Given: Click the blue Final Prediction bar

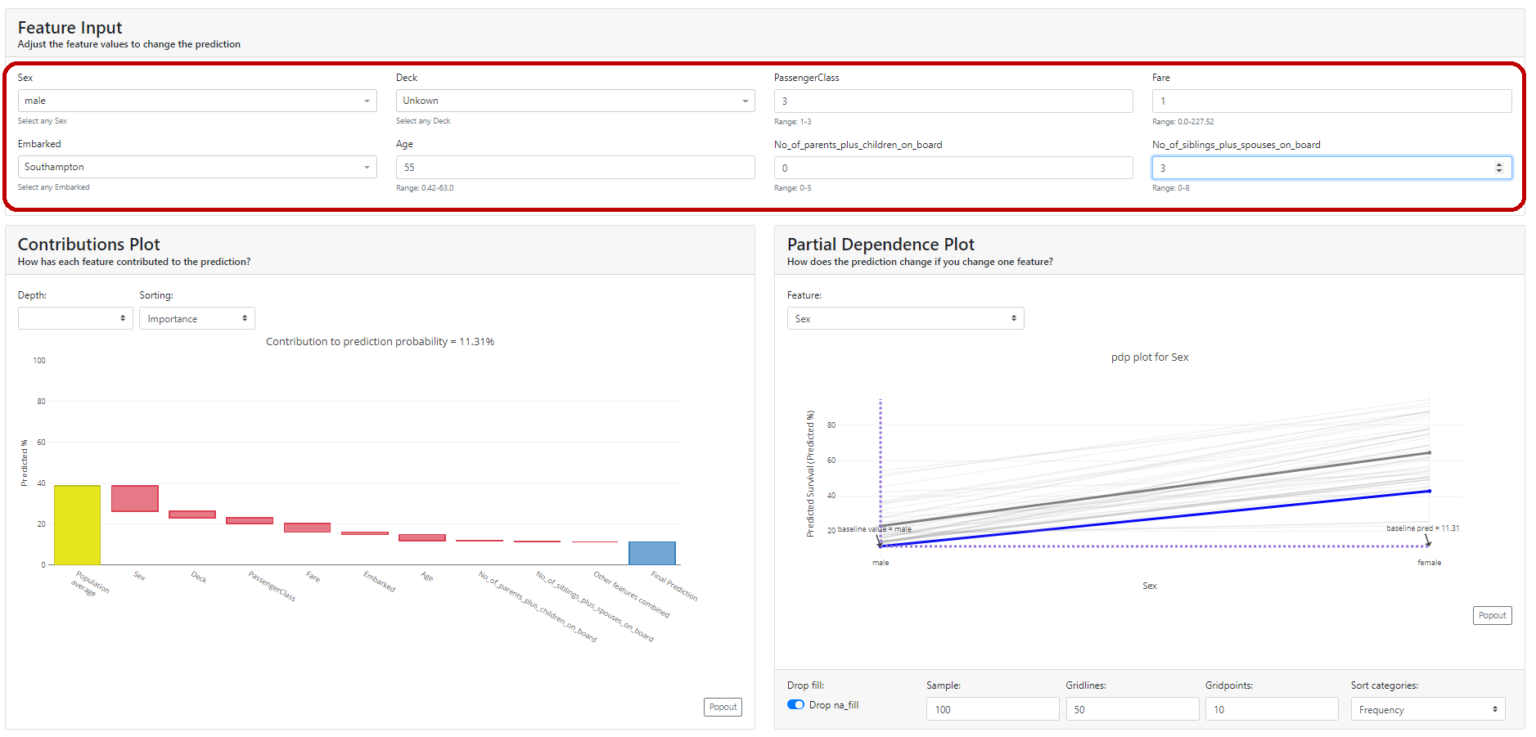Looking at the screenshot, I should tap(652, 553).
